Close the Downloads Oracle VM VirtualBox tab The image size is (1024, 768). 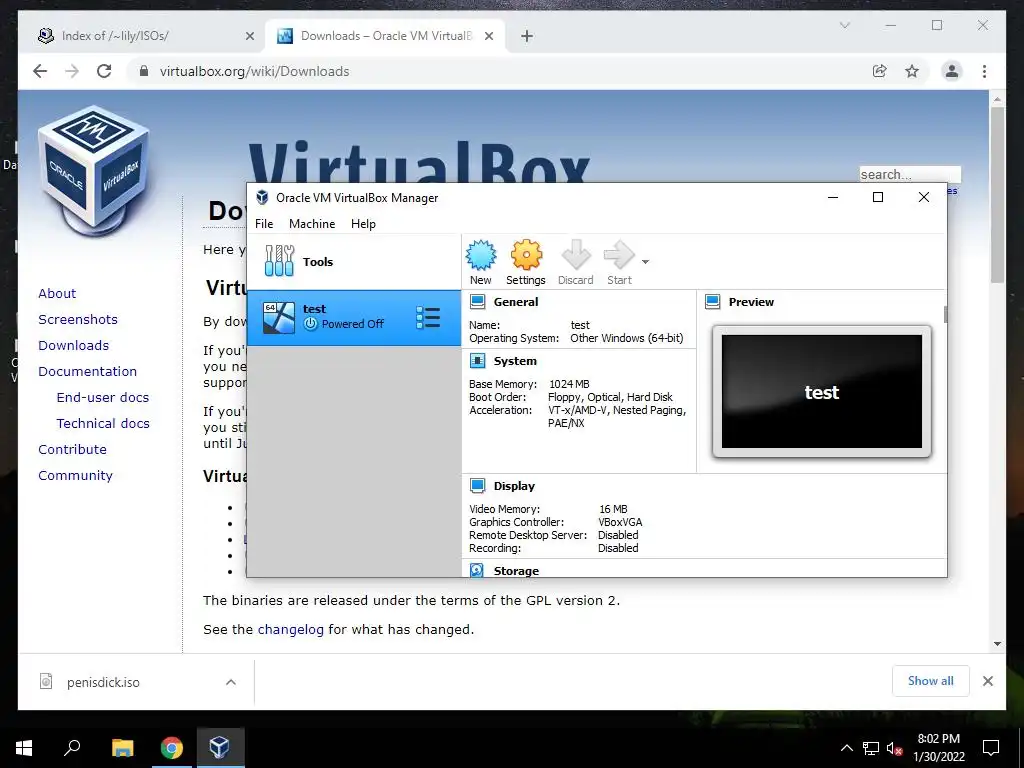(488, 36)
